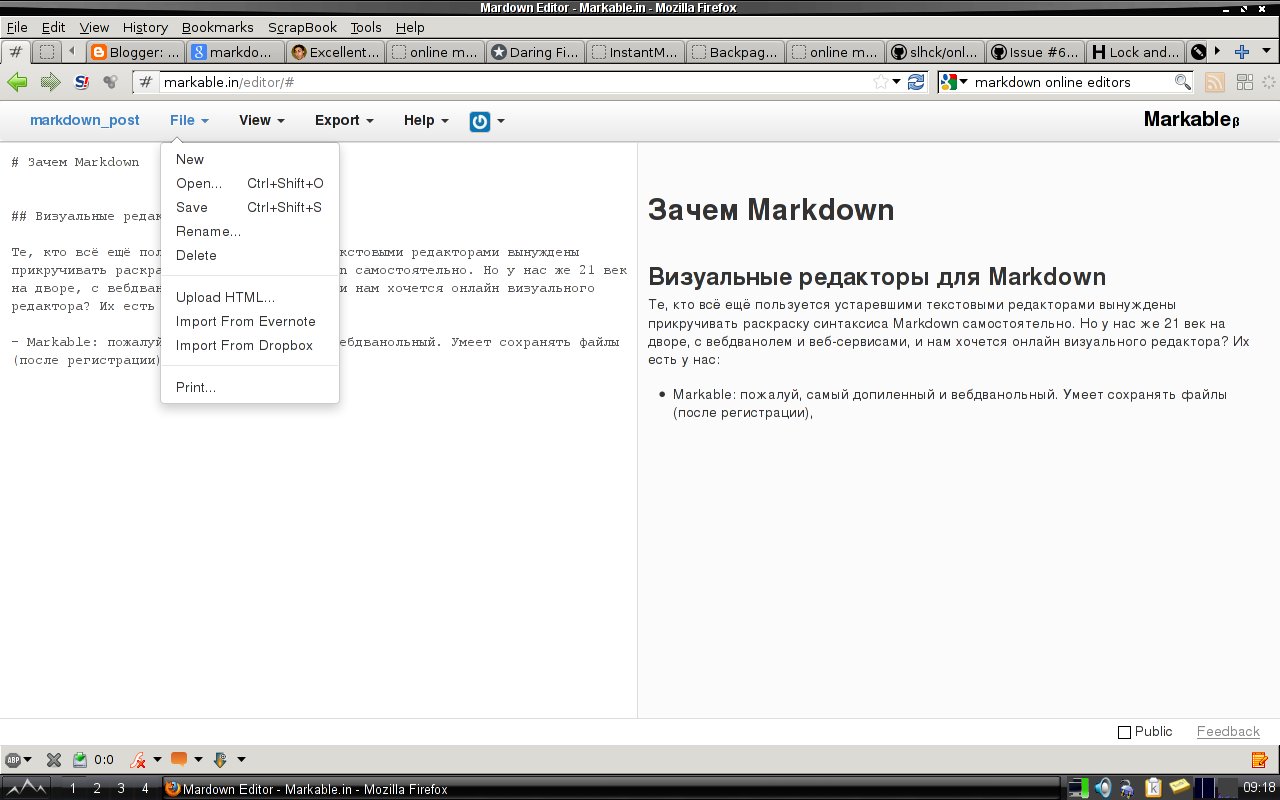
Task: Open the Bookmarks menu in Firefox
Action: (217, 27)
